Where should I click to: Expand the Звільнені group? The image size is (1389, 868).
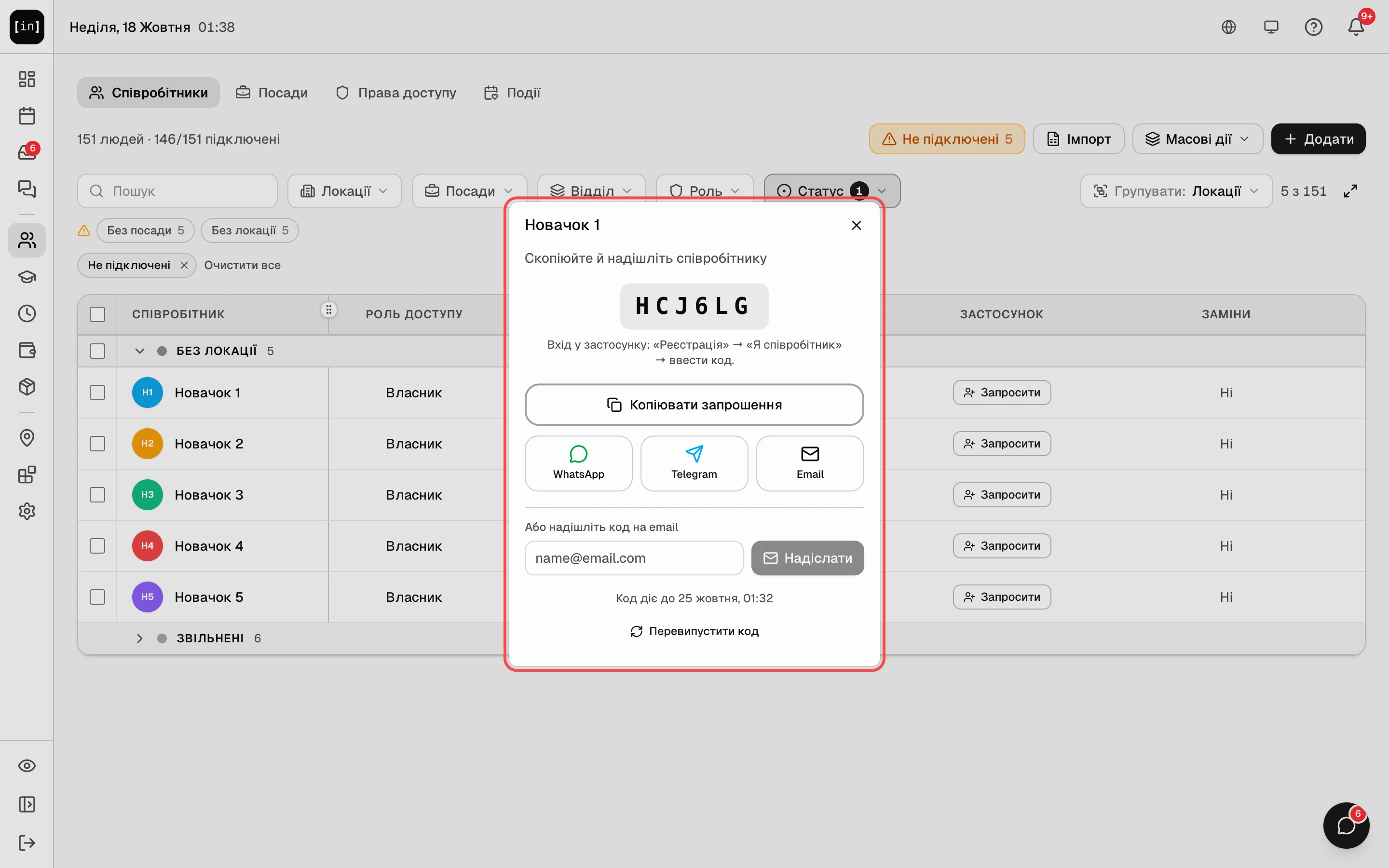coord(139,638)
